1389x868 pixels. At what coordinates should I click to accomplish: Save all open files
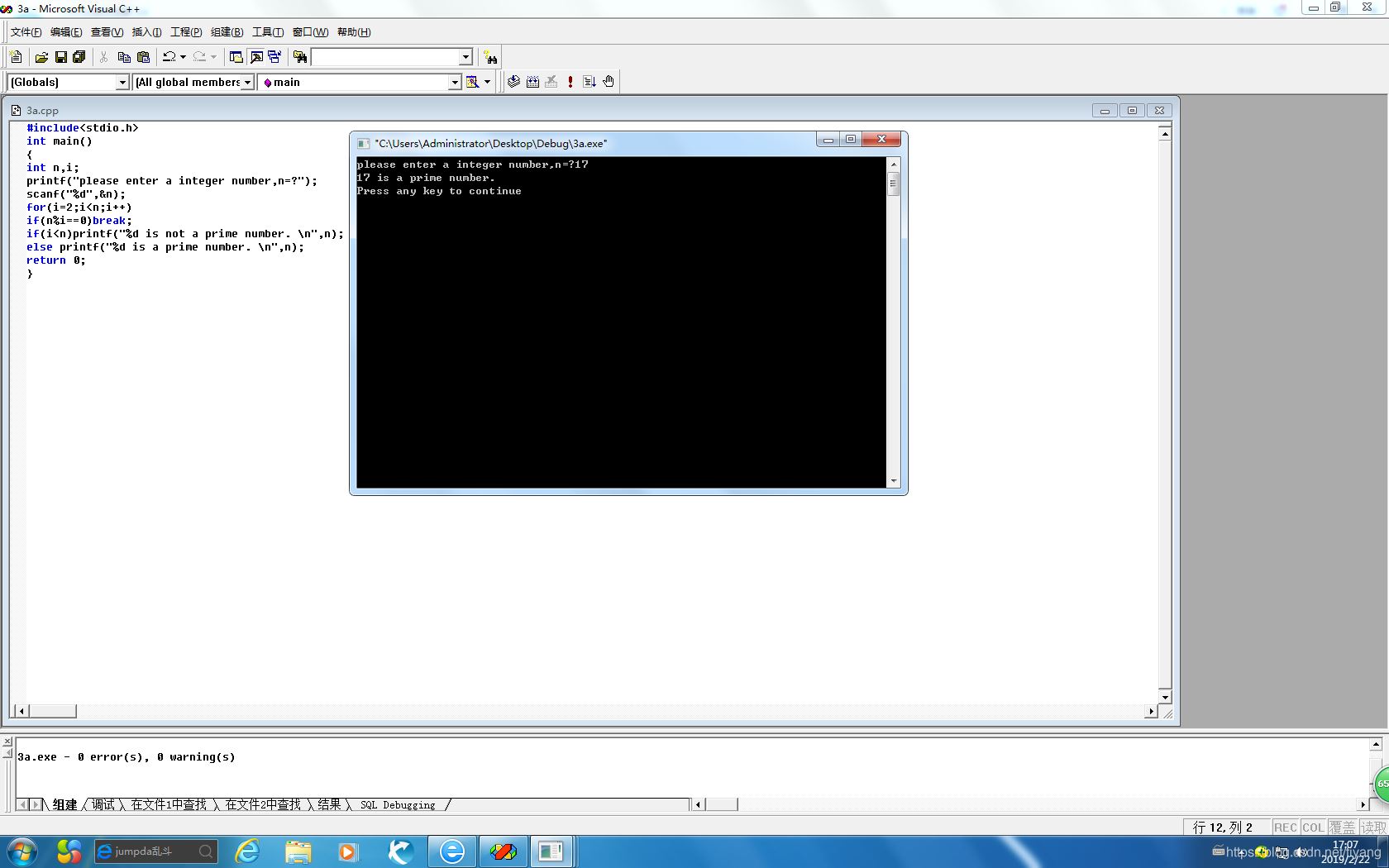click(x=79, y=57)
